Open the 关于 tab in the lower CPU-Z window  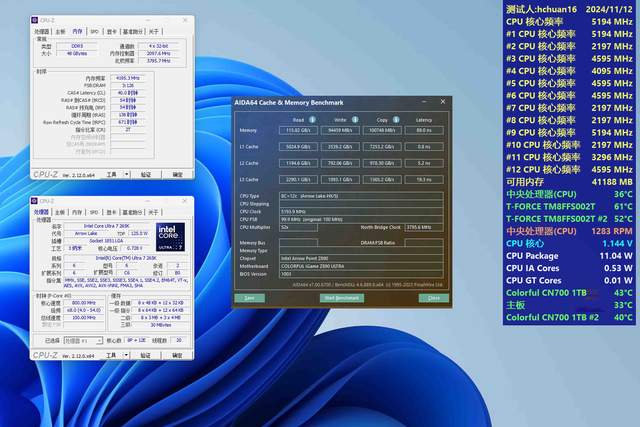click(x=153, y=212)
